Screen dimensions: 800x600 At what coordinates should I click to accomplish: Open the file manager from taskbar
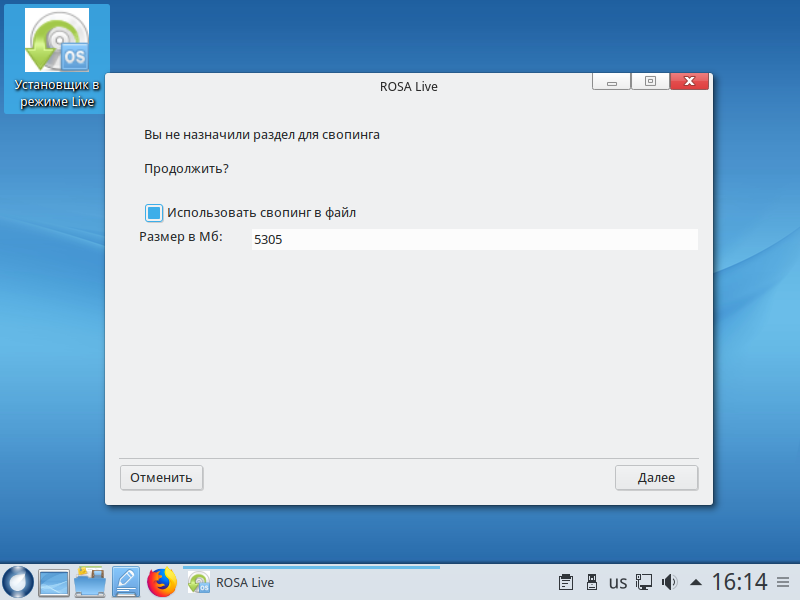coord(90,582)
